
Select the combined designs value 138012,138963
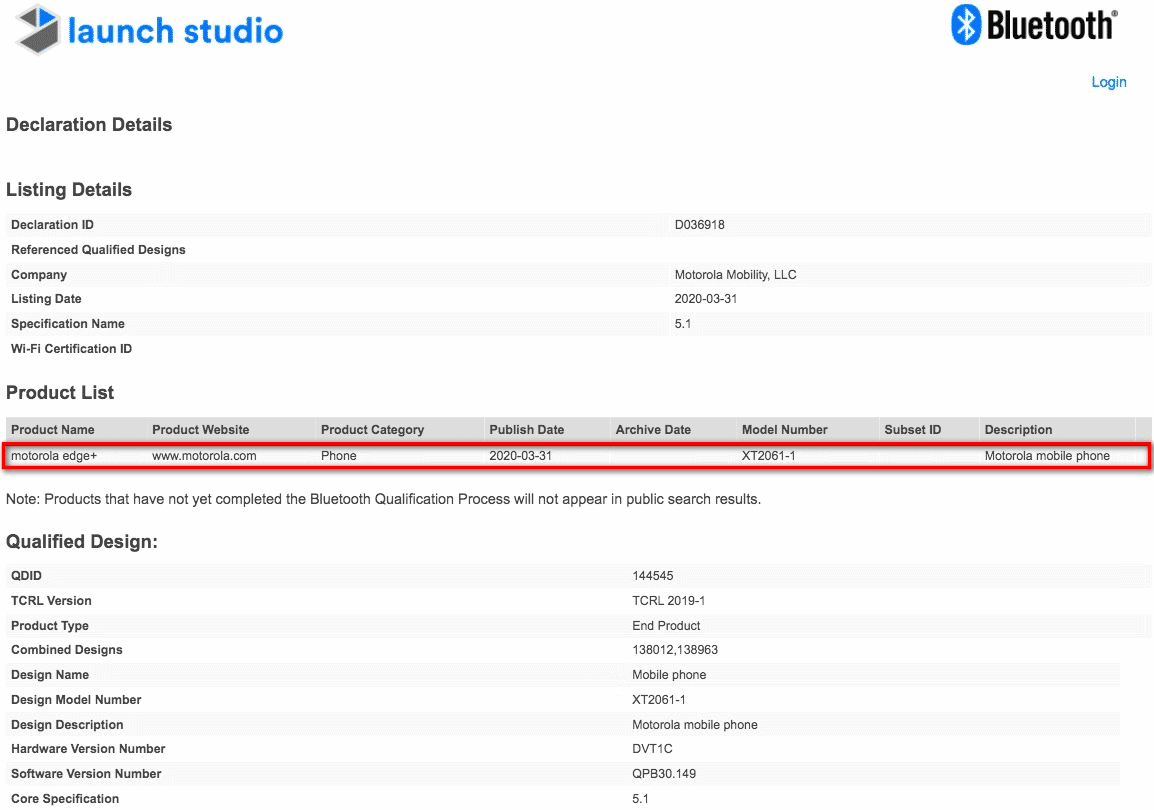point(675,650)
